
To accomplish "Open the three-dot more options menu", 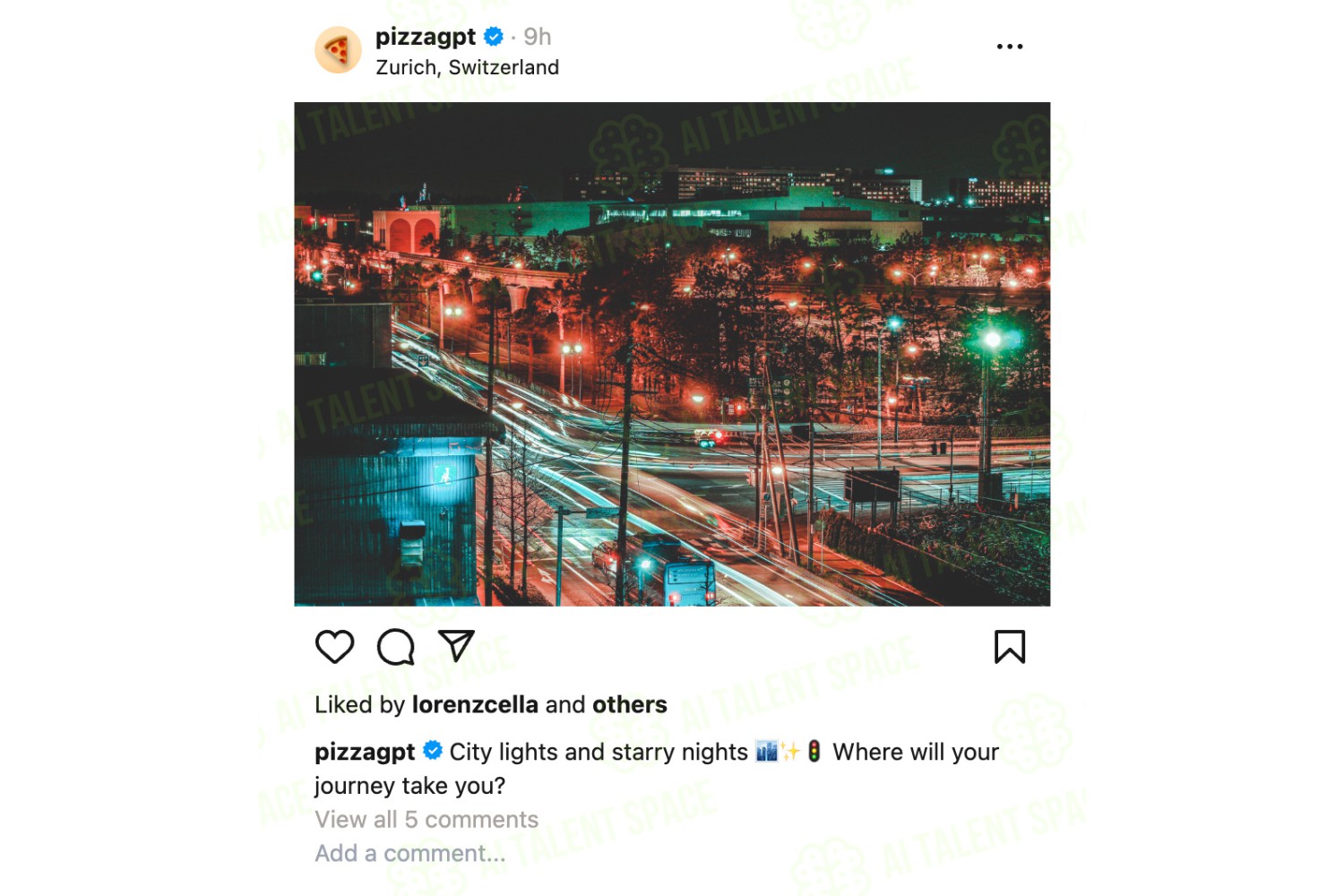I will [x=1010, y=47].
